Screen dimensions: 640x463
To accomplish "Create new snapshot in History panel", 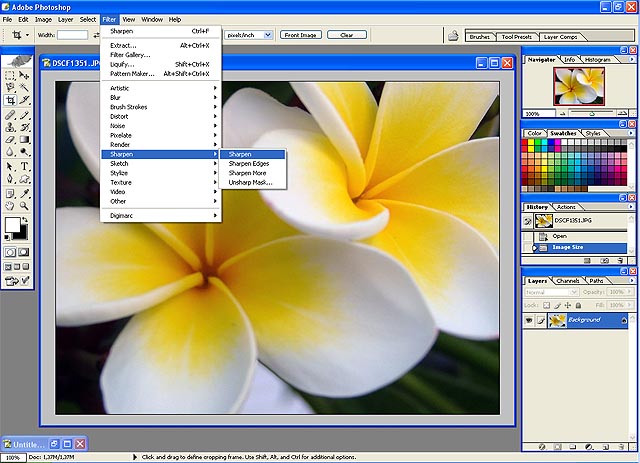I will click(x=604, y=260).
